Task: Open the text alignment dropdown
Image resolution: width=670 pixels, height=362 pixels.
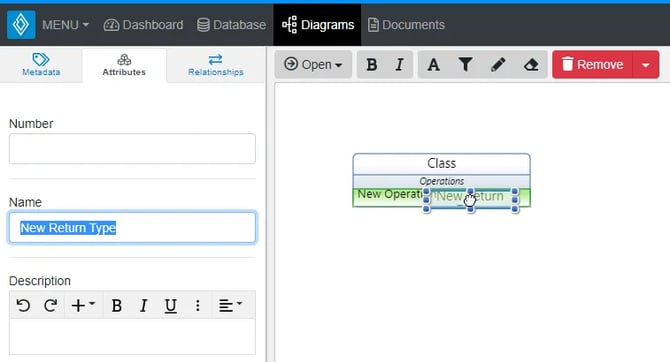Action: pyautogui.click(x=230, y=305)
